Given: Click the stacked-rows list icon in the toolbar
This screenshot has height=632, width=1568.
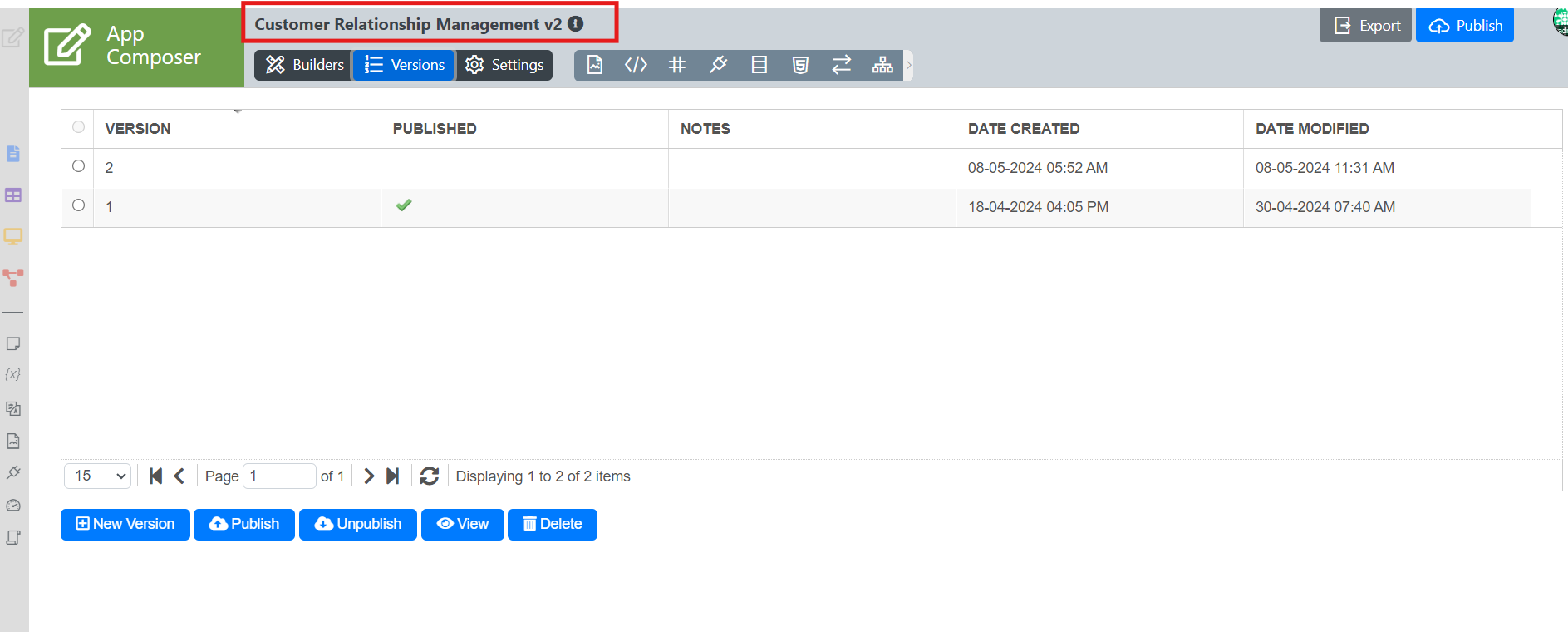Looking at the screenshot, I should [x=759, y=65].
